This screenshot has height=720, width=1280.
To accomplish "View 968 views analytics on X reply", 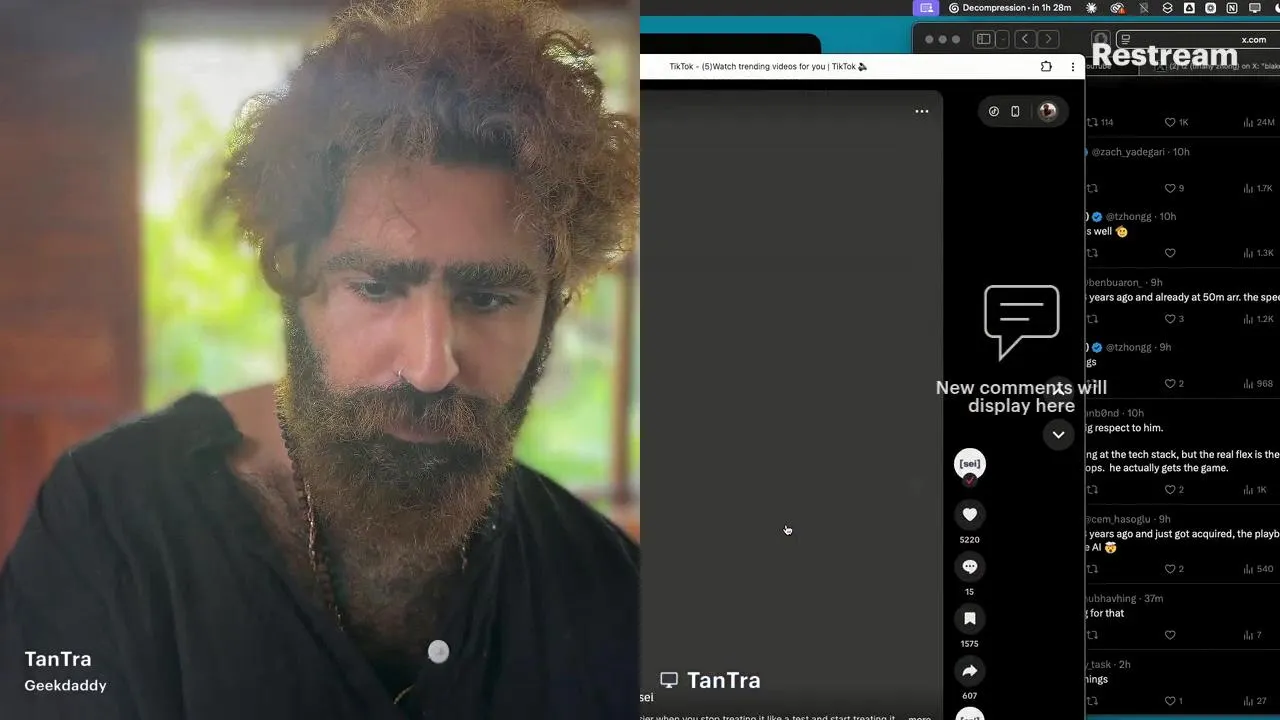I will (1258, 384).
